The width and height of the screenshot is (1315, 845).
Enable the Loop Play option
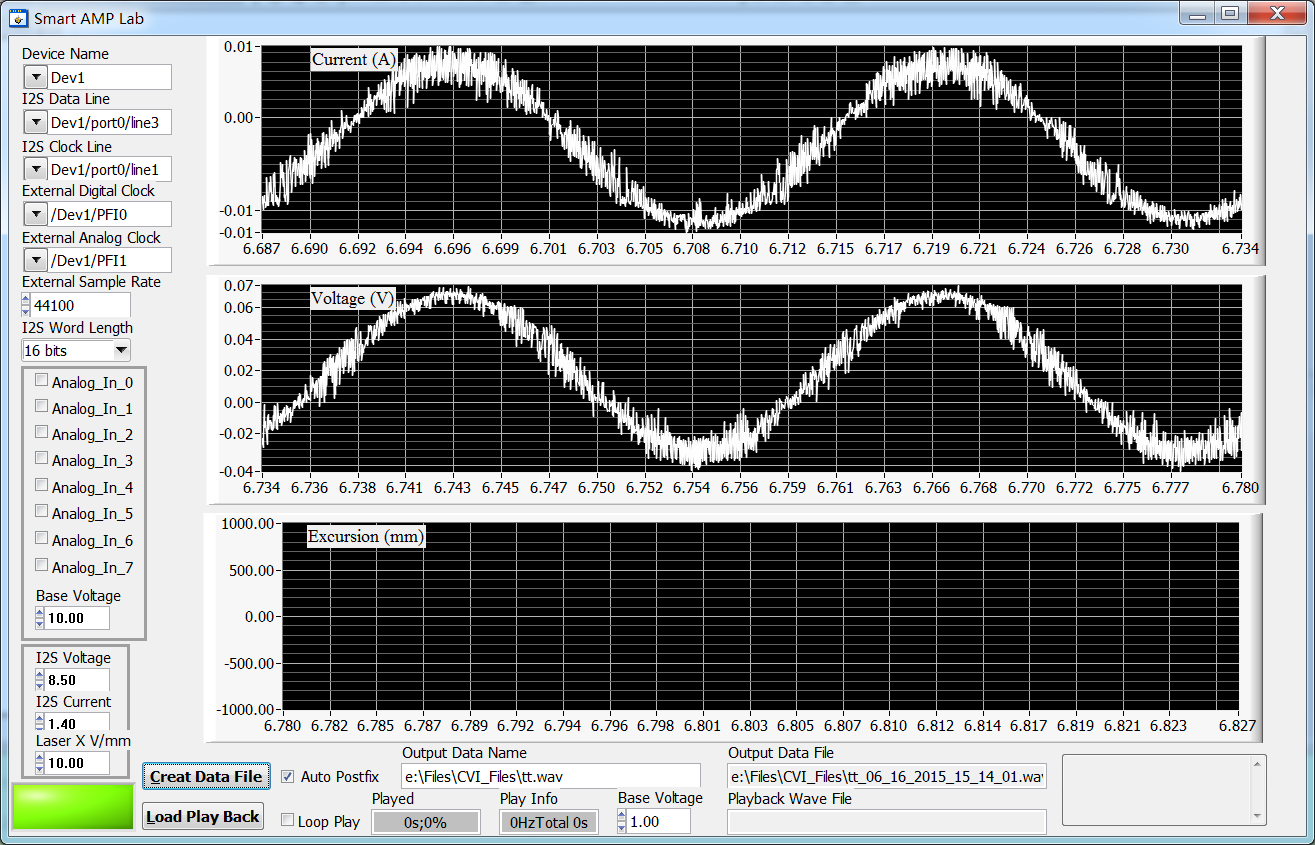click(288, 821)
